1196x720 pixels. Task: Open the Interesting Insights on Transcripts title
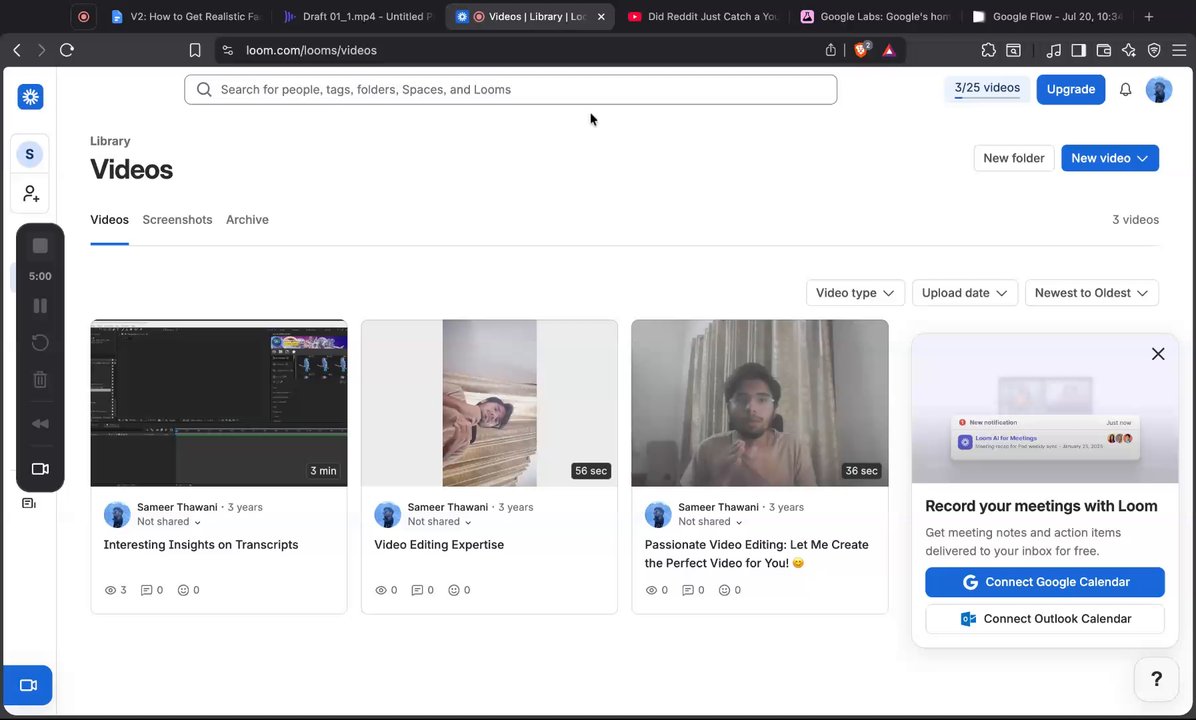tap(201, 545)
